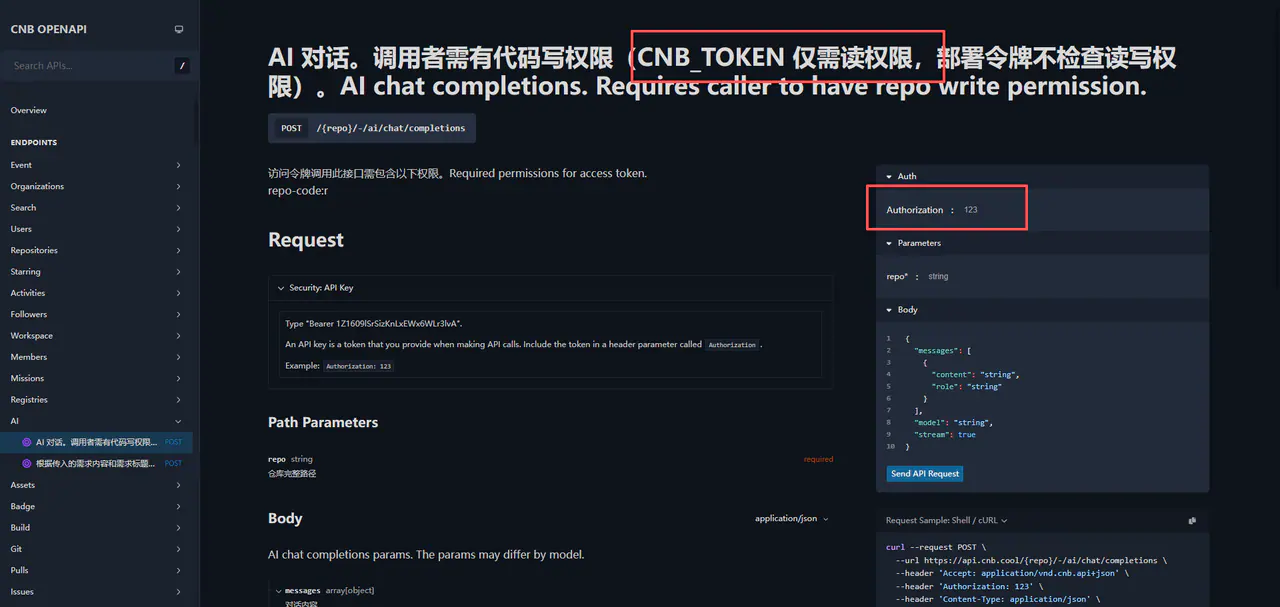Viewport: 1280px width, 607px height.
Task: Expand the Workspace endpoints group
Action: [x=96, y=336]
